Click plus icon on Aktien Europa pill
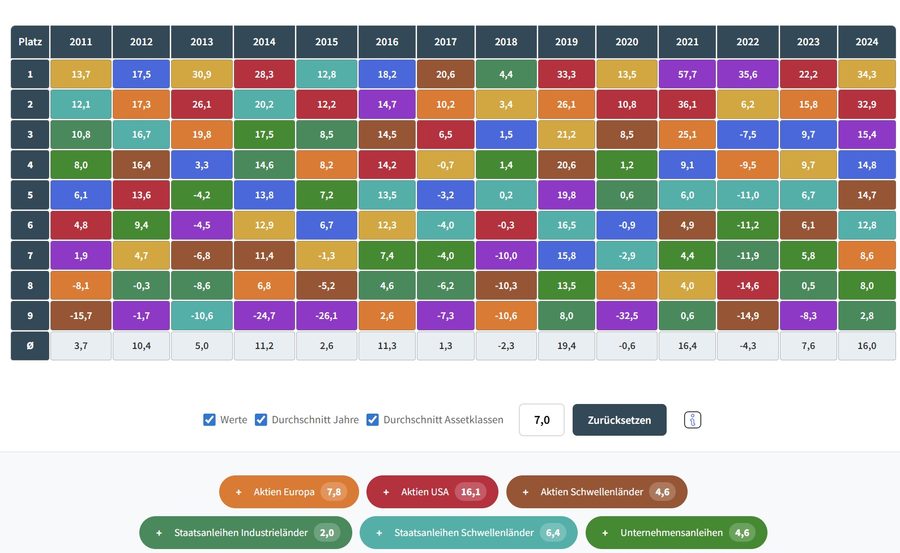Image resolution: width=900 pixels, height=553 pixels. coord(238,492)
